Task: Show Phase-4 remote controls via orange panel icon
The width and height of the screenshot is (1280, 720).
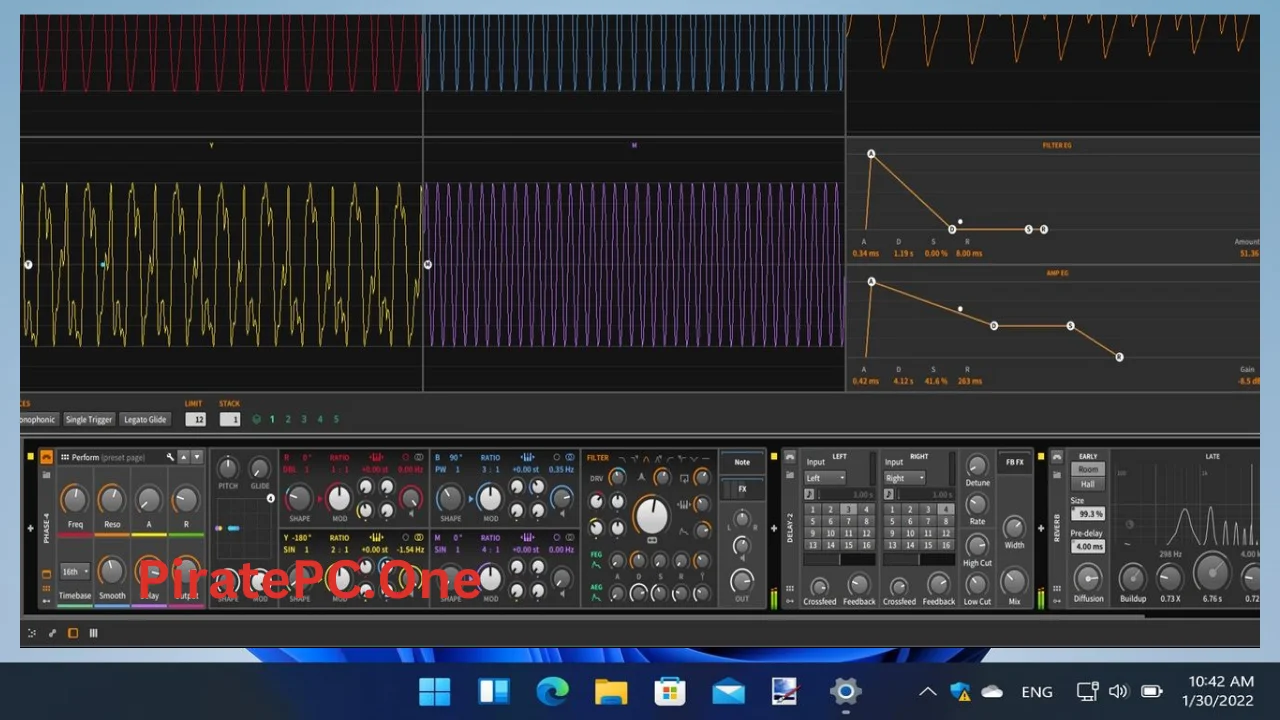Action: (46, 574)
